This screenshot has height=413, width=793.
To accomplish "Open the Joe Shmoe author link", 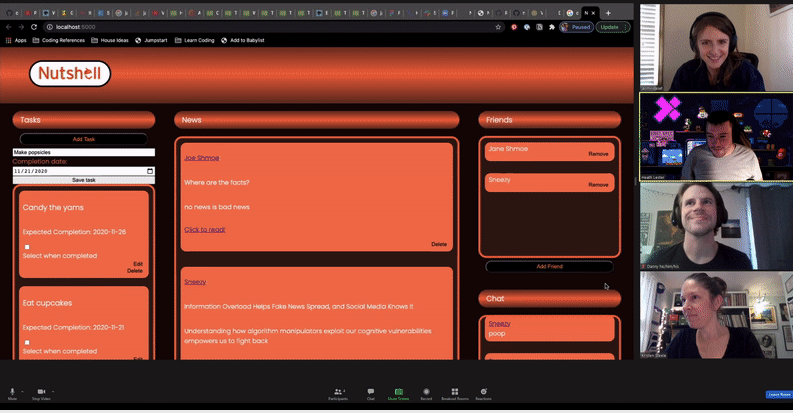I will coord(202,158).
